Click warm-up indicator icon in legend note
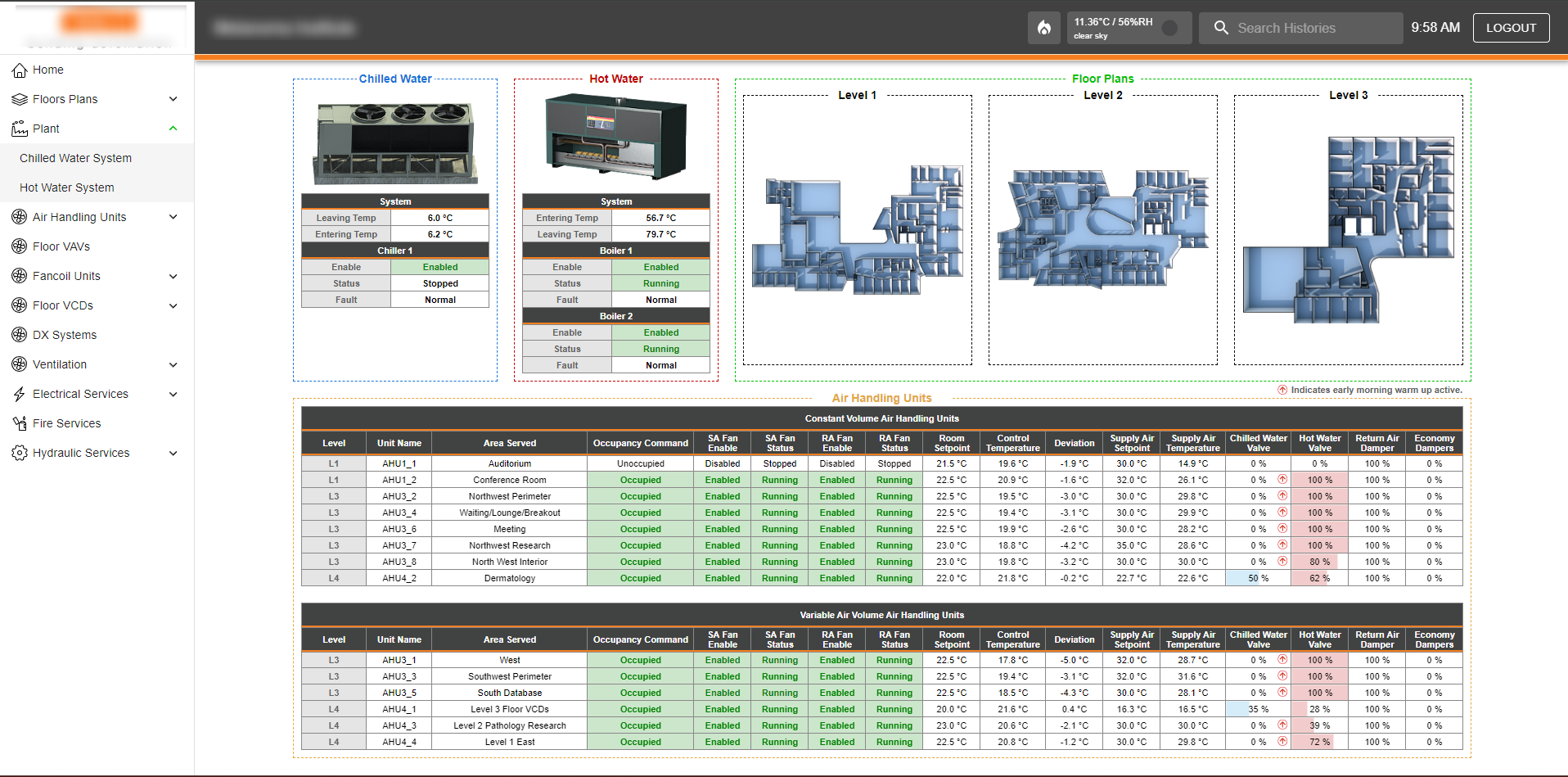1568x777 pixels. coord(1282,390)
